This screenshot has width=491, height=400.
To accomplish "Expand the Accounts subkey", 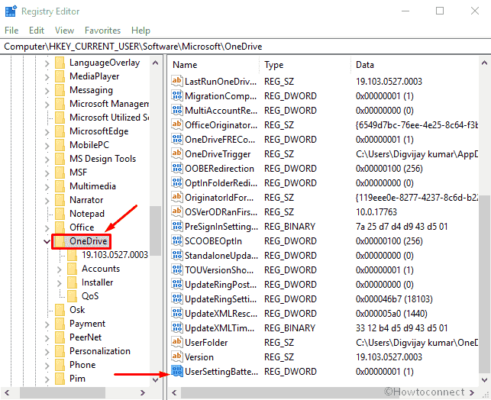I will 59,269.
